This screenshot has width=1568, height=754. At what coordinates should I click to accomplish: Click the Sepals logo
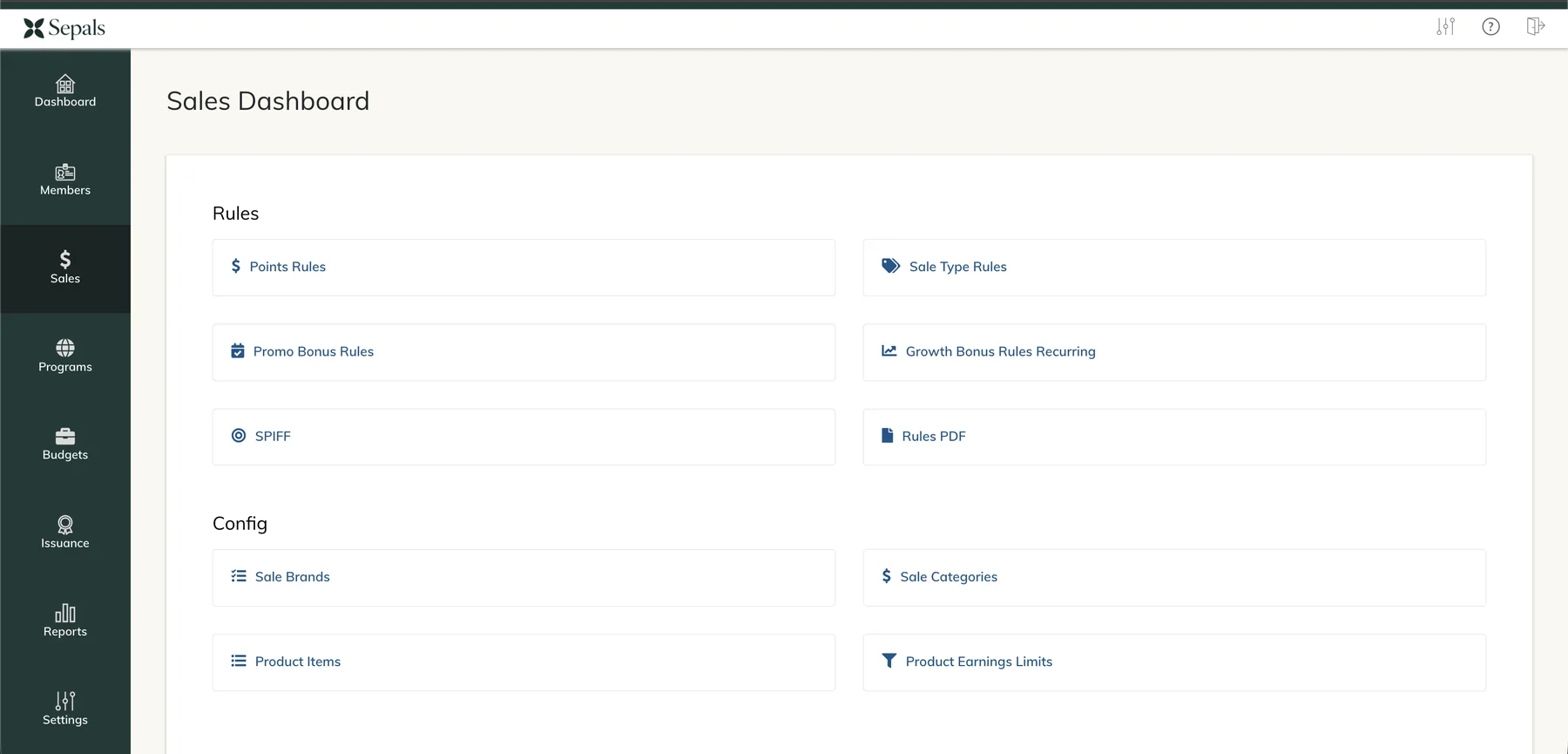coord(64,29)
